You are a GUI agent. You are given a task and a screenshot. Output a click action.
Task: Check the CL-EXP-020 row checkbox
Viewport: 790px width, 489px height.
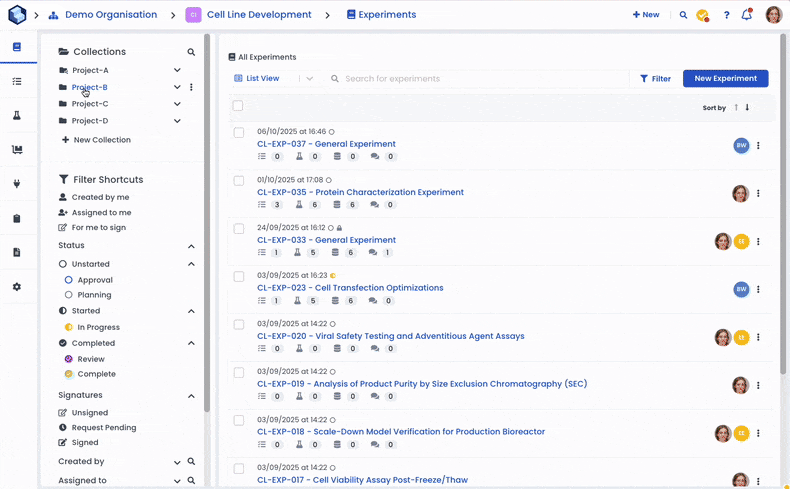tap(239, 324)
